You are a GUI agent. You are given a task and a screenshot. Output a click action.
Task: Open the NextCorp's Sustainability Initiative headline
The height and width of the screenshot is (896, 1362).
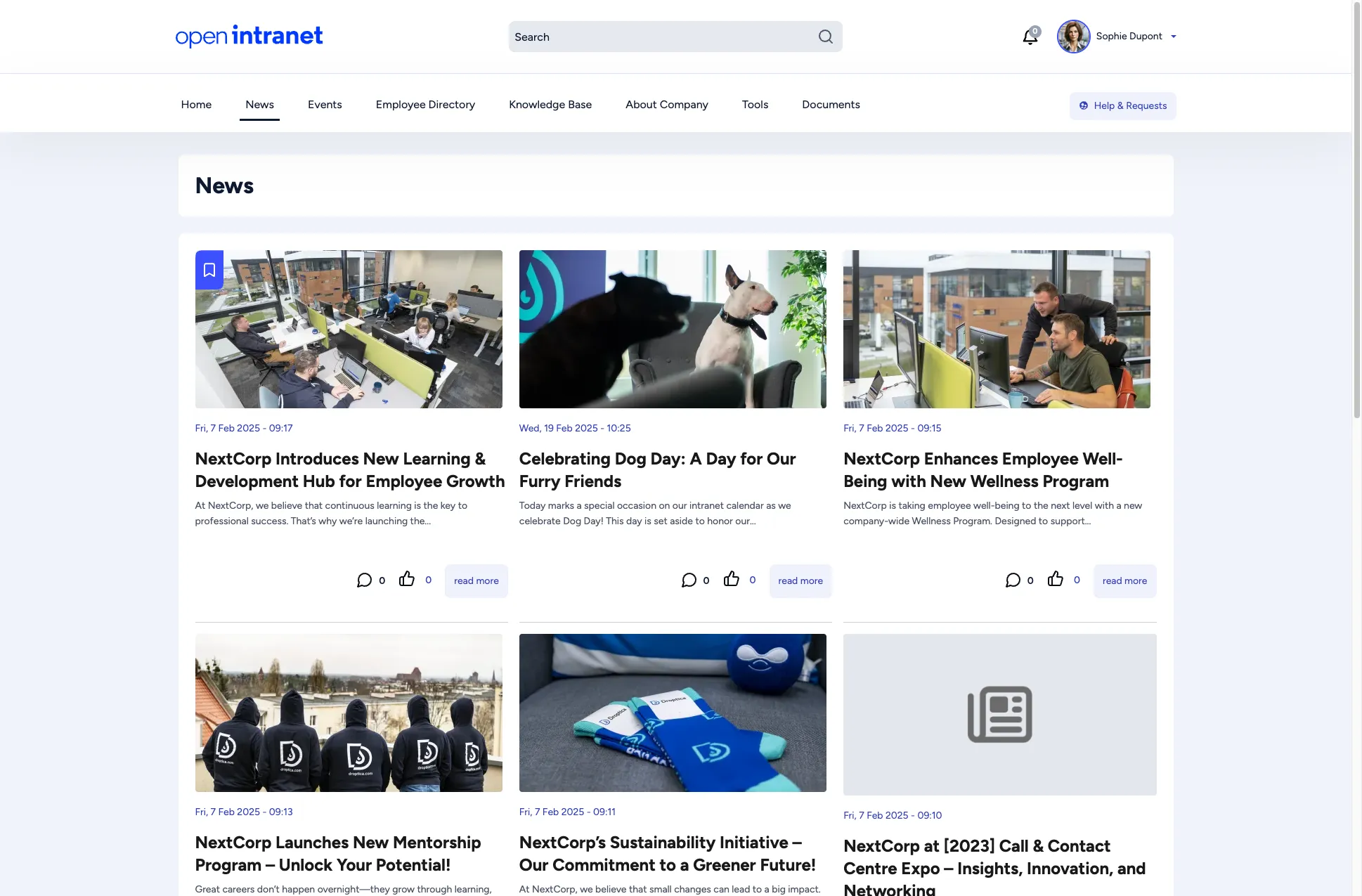point(668,854)
